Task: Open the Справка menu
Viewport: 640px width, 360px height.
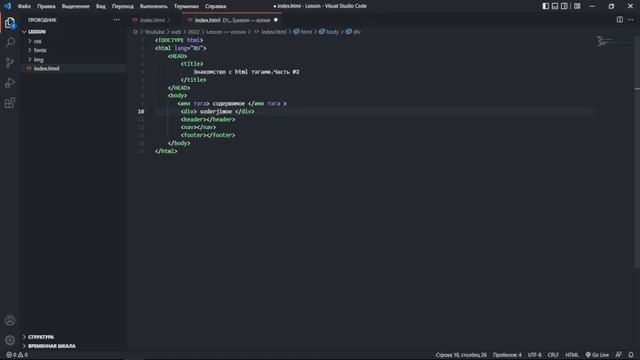Action: tap(216, 6)
